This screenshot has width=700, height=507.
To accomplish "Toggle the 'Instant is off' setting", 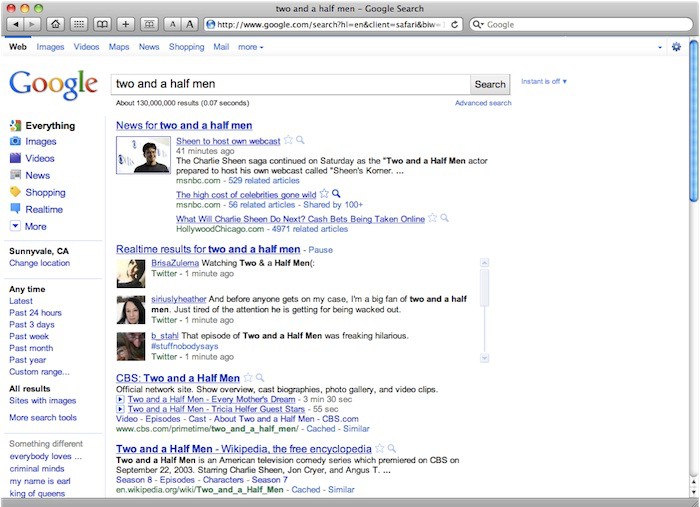I will coord(544,81).
